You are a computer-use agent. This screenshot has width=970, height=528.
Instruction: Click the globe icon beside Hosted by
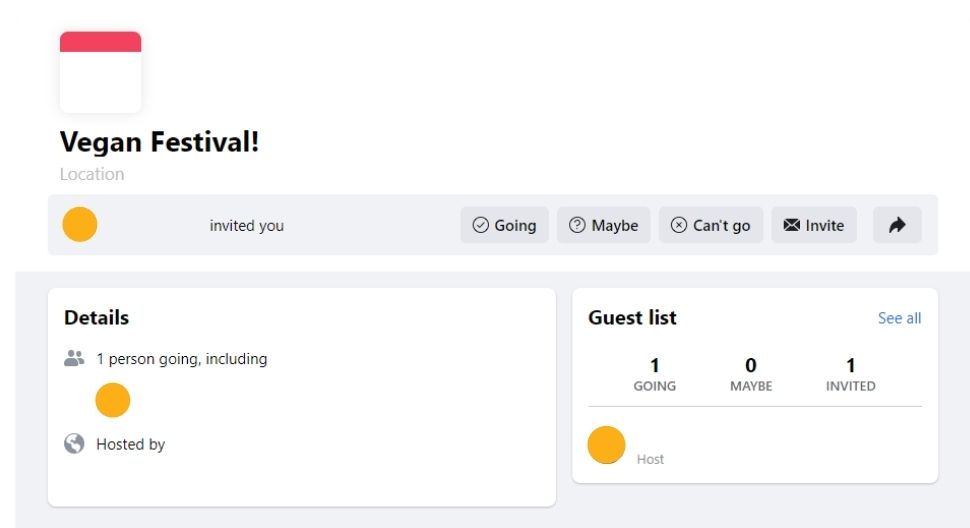click(x=74, y=443)
